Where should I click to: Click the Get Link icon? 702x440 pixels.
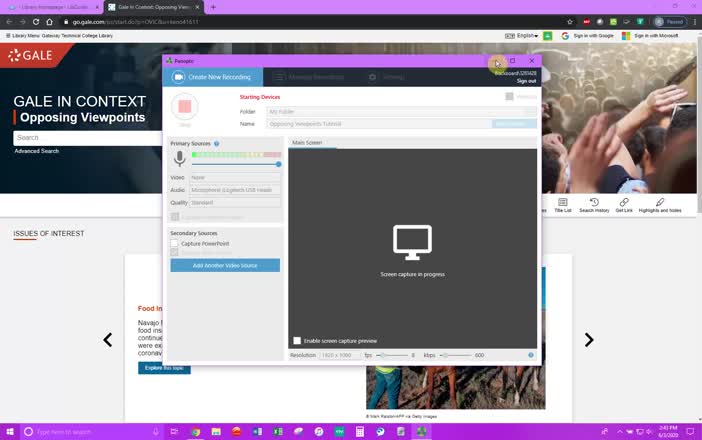(624, 204)
